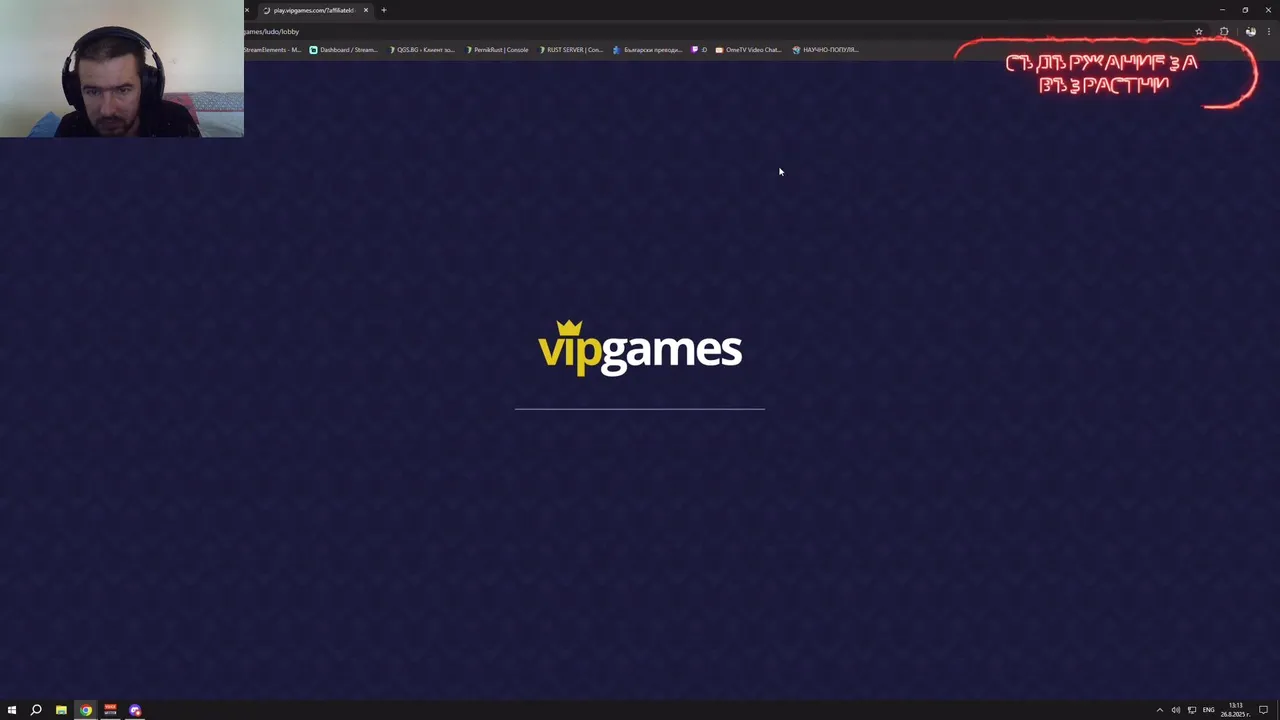Open network settings tray icon
This screenshot has width=1280, height=720.
(x=1192, y=710)
